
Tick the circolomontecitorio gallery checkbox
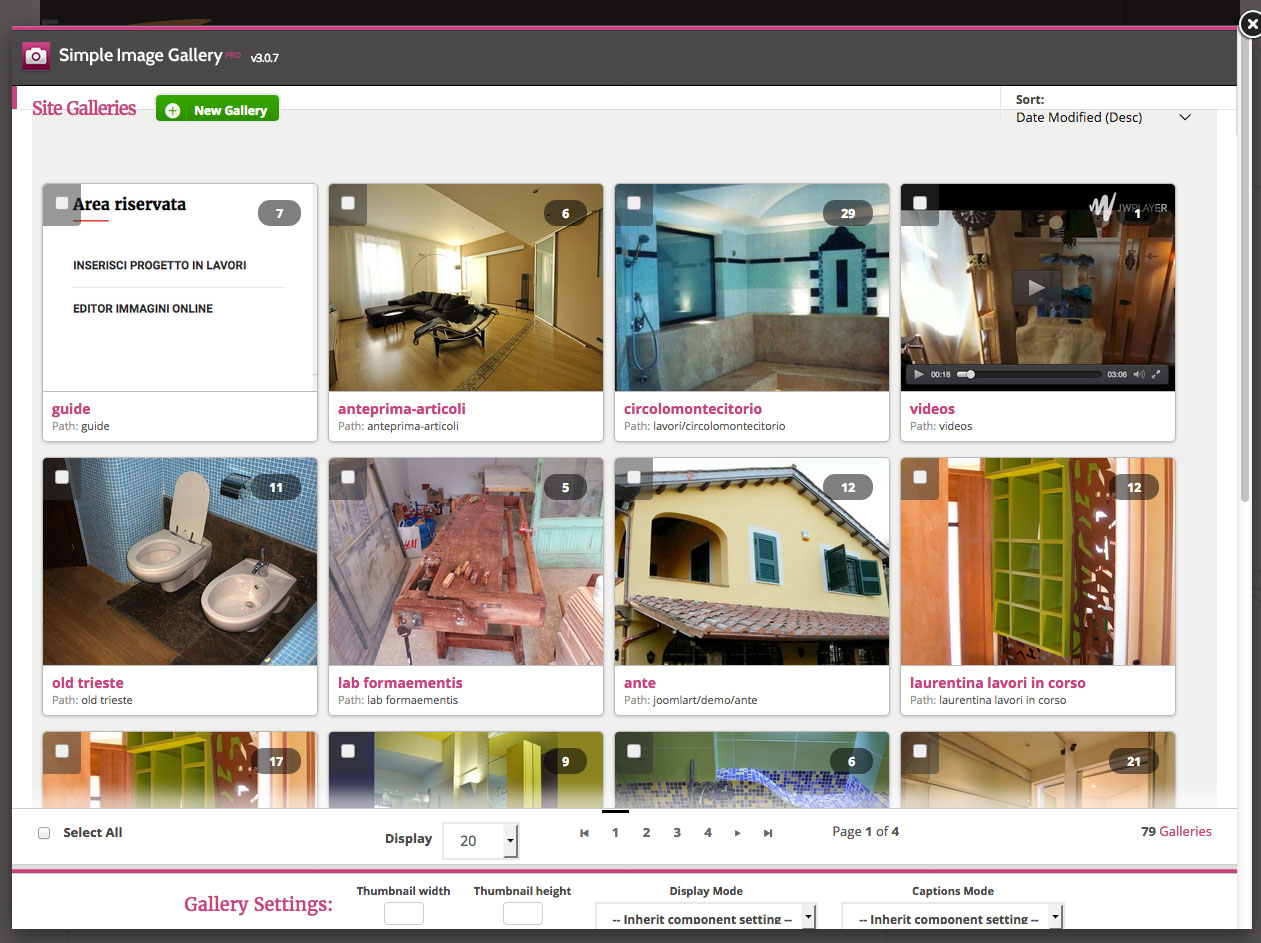634,203
